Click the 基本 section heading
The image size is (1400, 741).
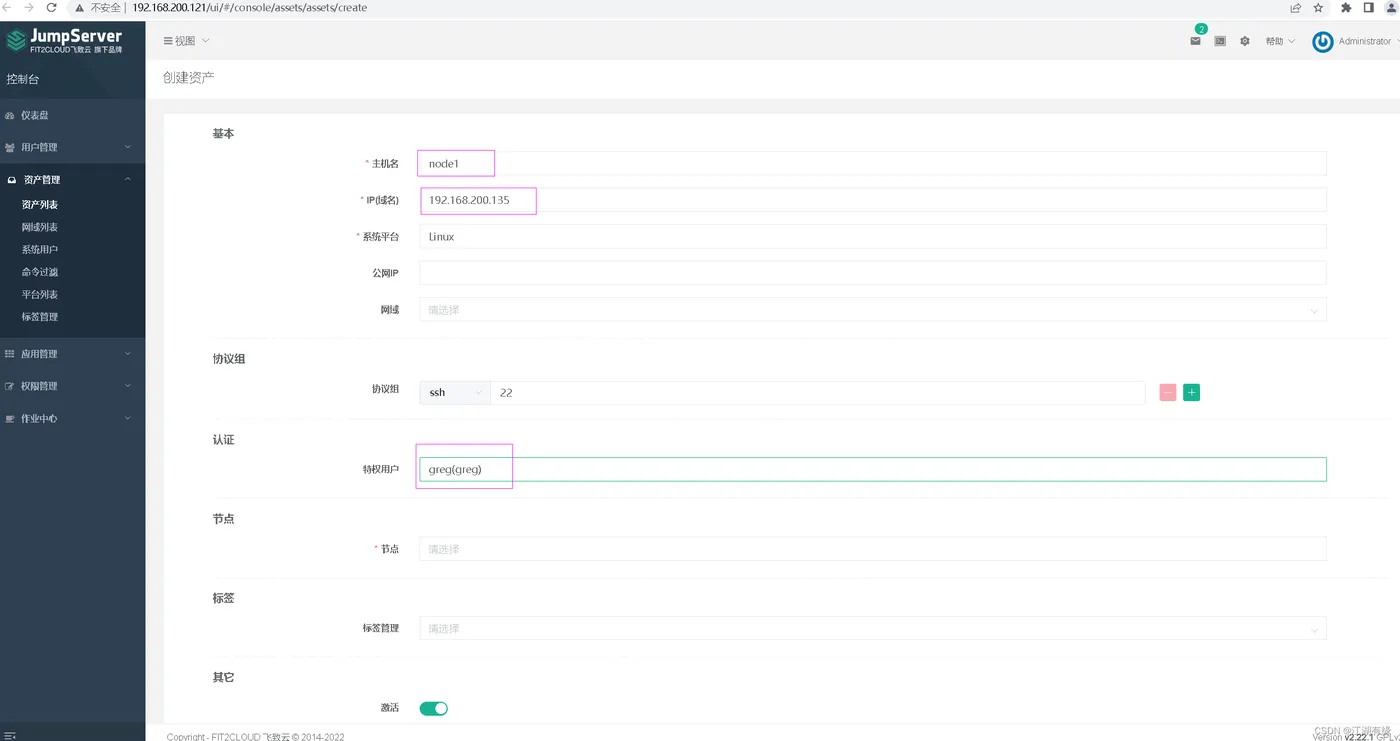[x=223, y=133]
